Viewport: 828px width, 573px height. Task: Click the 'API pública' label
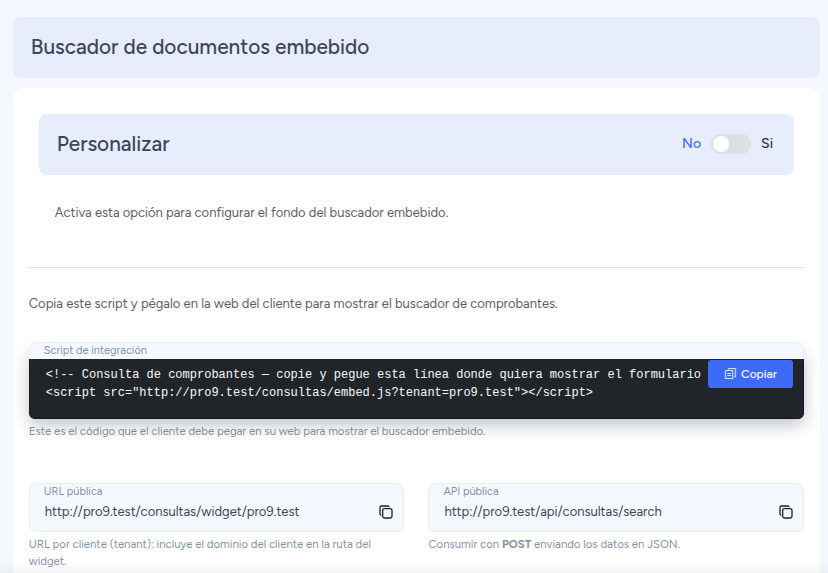pyautogui.click(x=471, y=491)
